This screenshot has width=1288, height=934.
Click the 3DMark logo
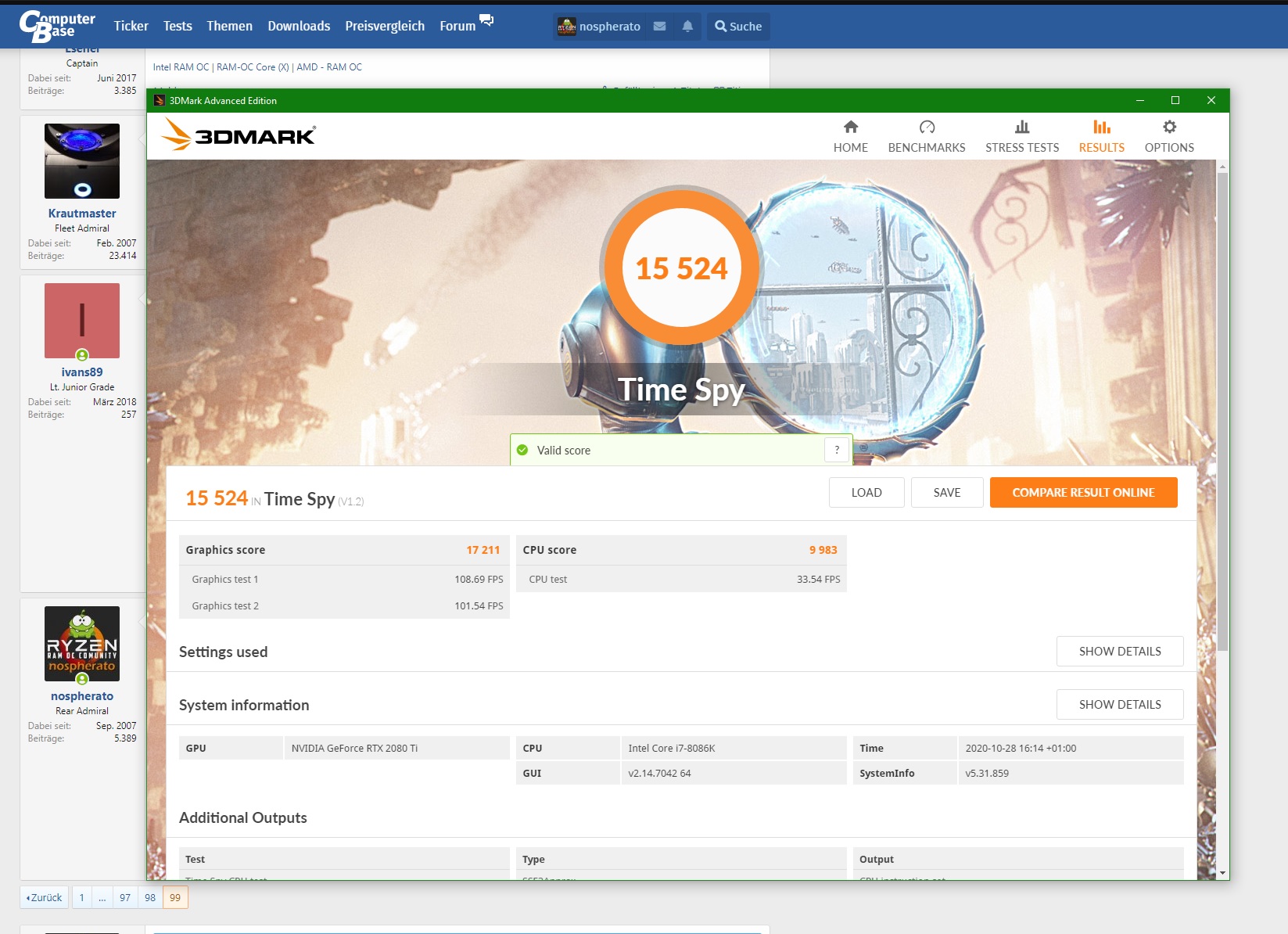239,135
